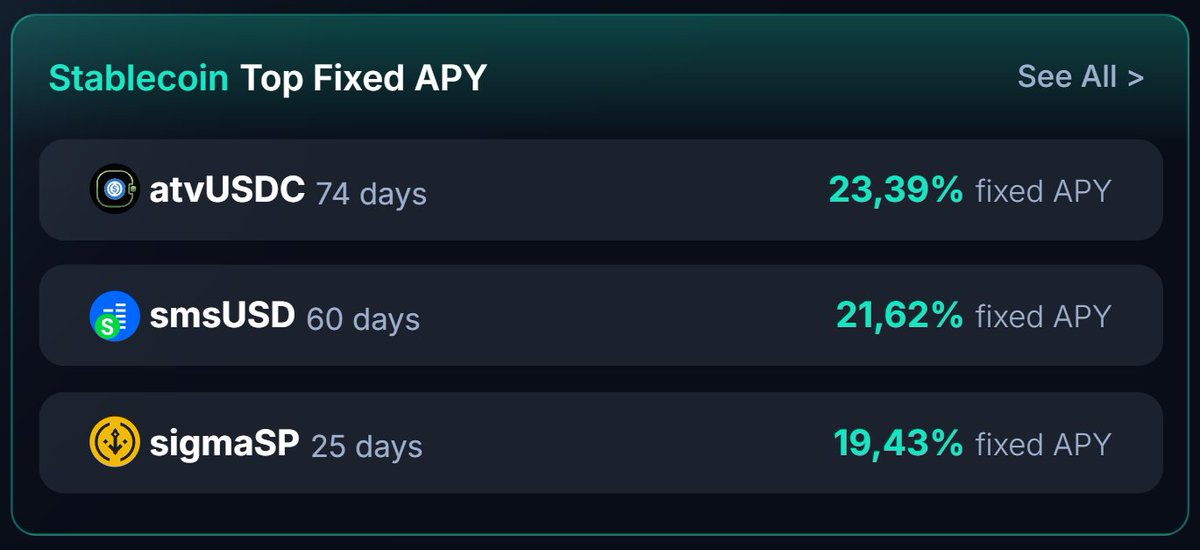Select the smsUSD token name

point(222,316)
